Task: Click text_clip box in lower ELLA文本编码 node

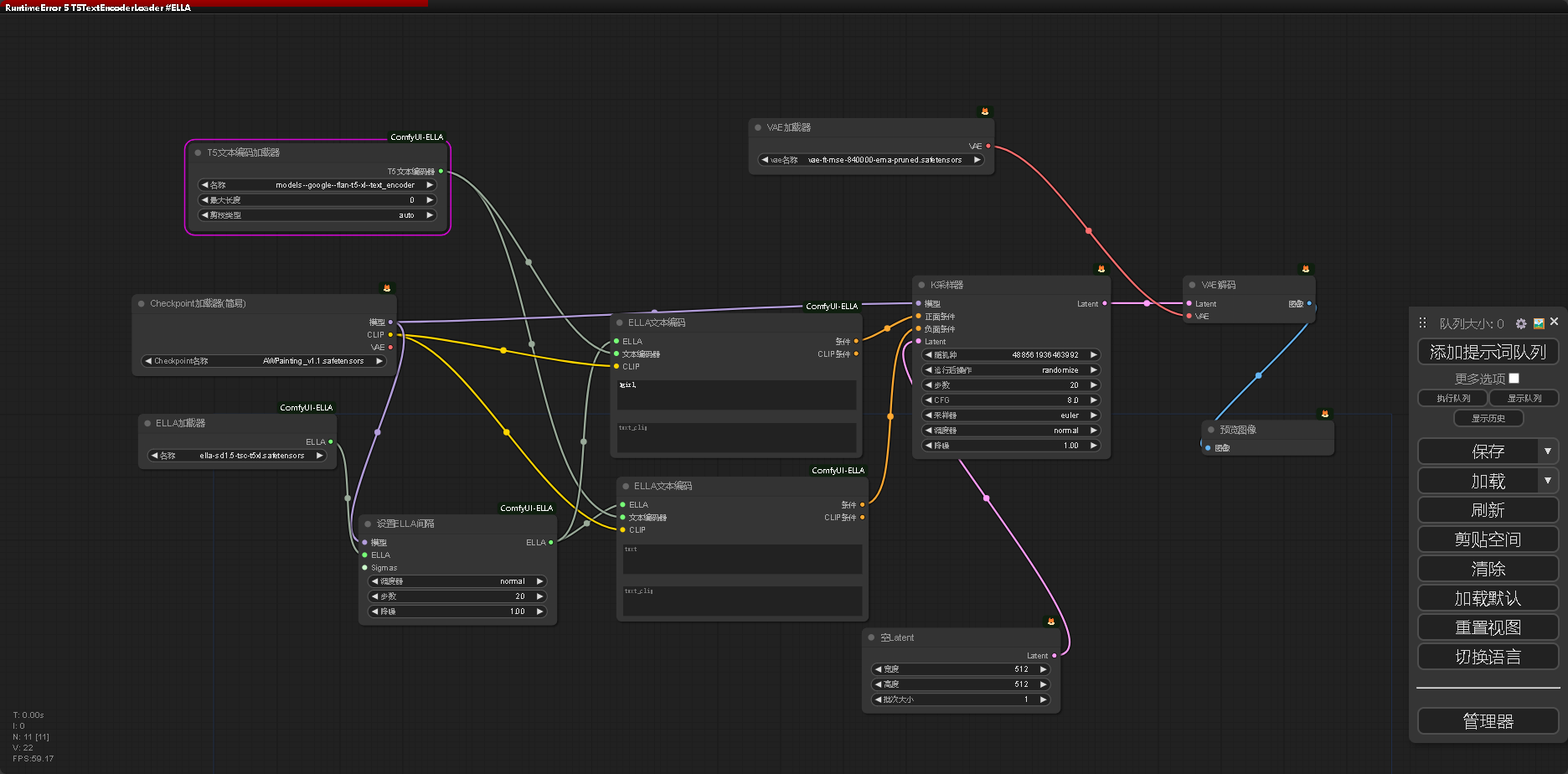Action: pos(742,601)
